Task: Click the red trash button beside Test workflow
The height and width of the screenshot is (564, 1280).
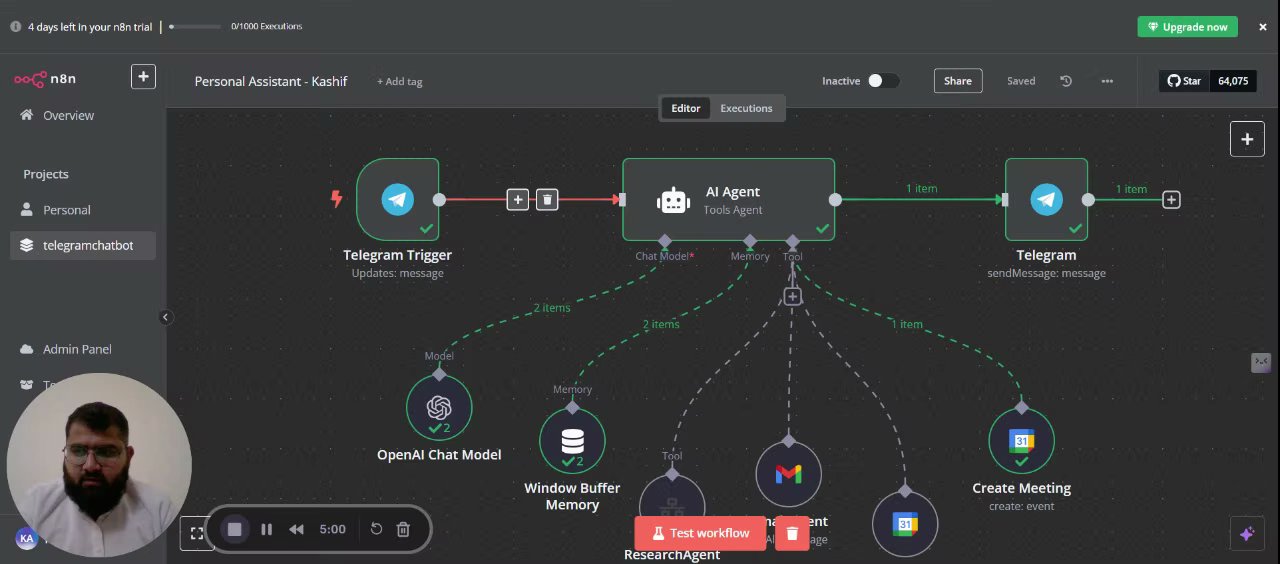Action: coord(792,533)
